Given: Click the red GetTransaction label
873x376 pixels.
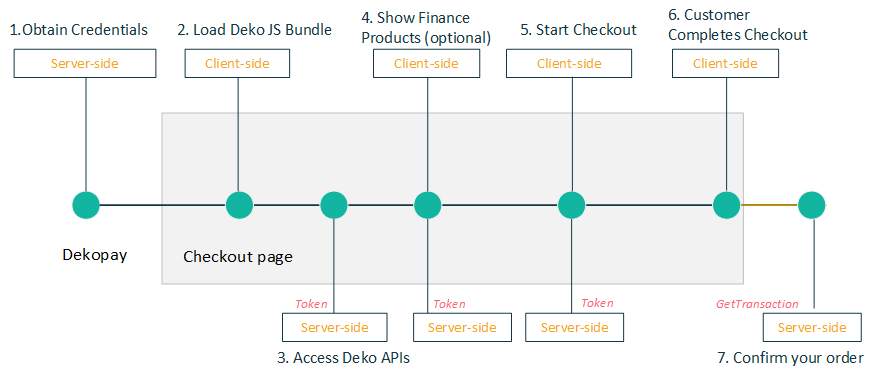Looking at the screenshot, I should pyautogui.click(x=757, y=304).
